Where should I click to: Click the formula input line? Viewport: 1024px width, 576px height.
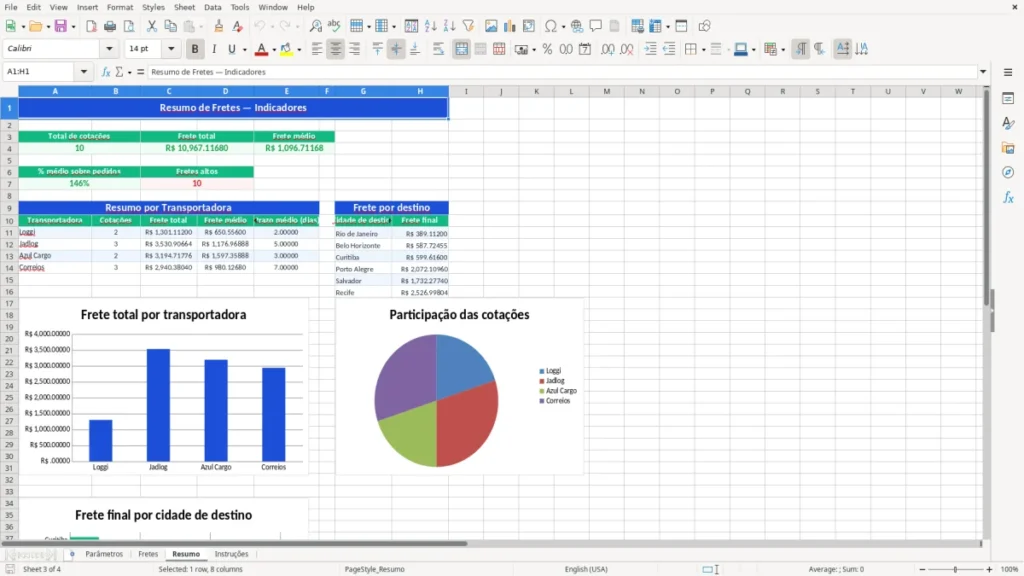click(562, 72)
